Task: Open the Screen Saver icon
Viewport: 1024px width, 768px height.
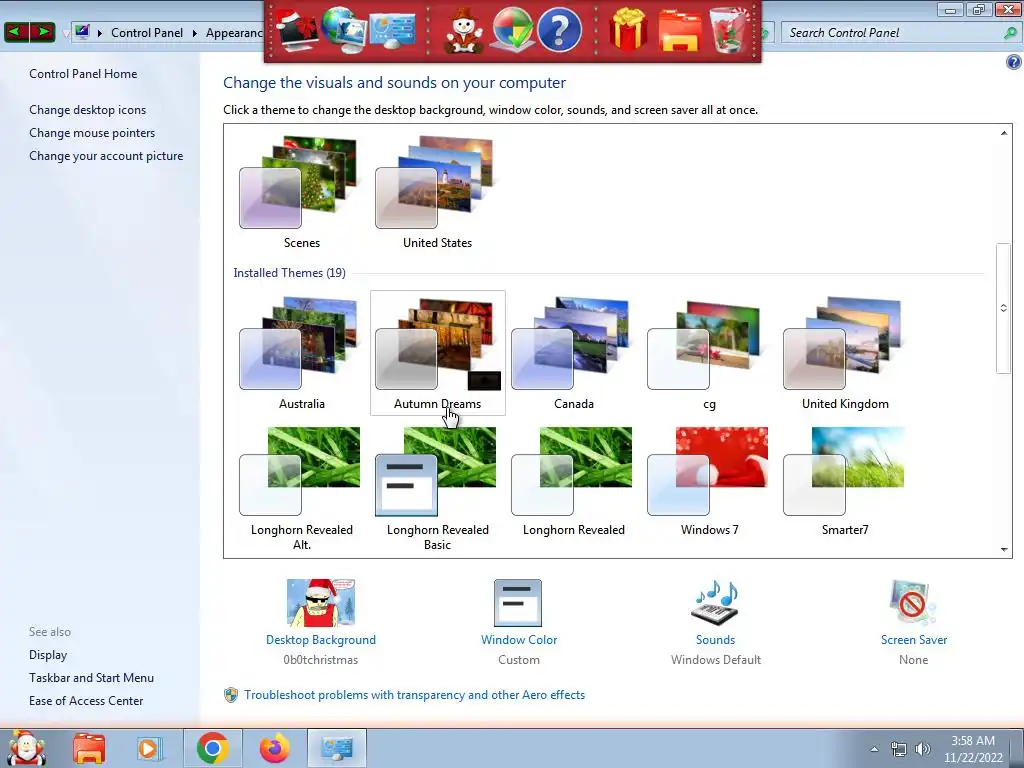Action: tap(912, 602)
